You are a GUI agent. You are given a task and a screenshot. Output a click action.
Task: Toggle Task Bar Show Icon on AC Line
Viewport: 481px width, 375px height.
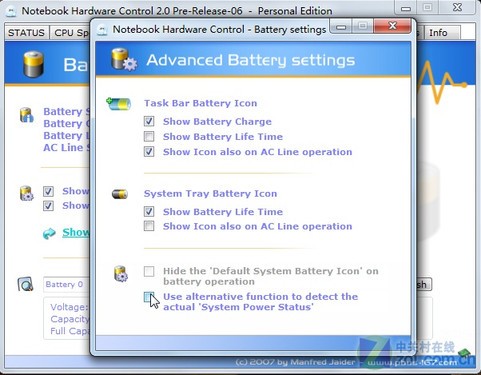point(149,152)
